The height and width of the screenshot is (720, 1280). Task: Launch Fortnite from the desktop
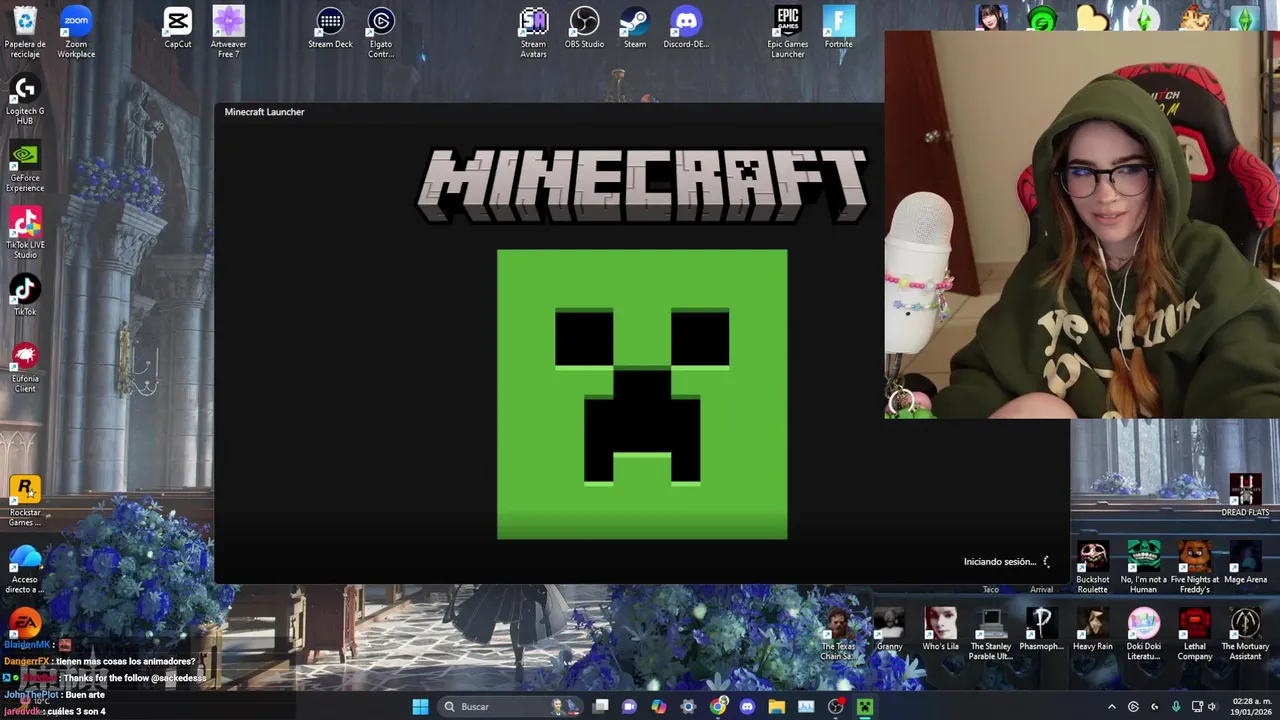(x=839, y=28)
